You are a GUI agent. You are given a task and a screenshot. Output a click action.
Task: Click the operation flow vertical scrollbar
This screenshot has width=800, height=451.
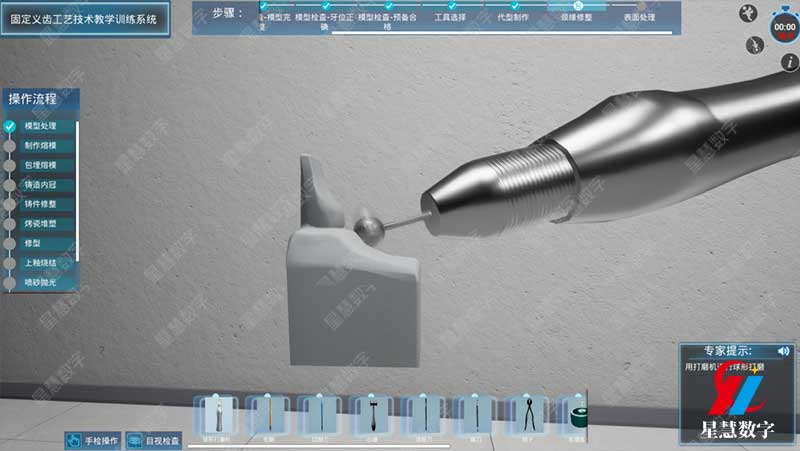(x=77, y=190)
